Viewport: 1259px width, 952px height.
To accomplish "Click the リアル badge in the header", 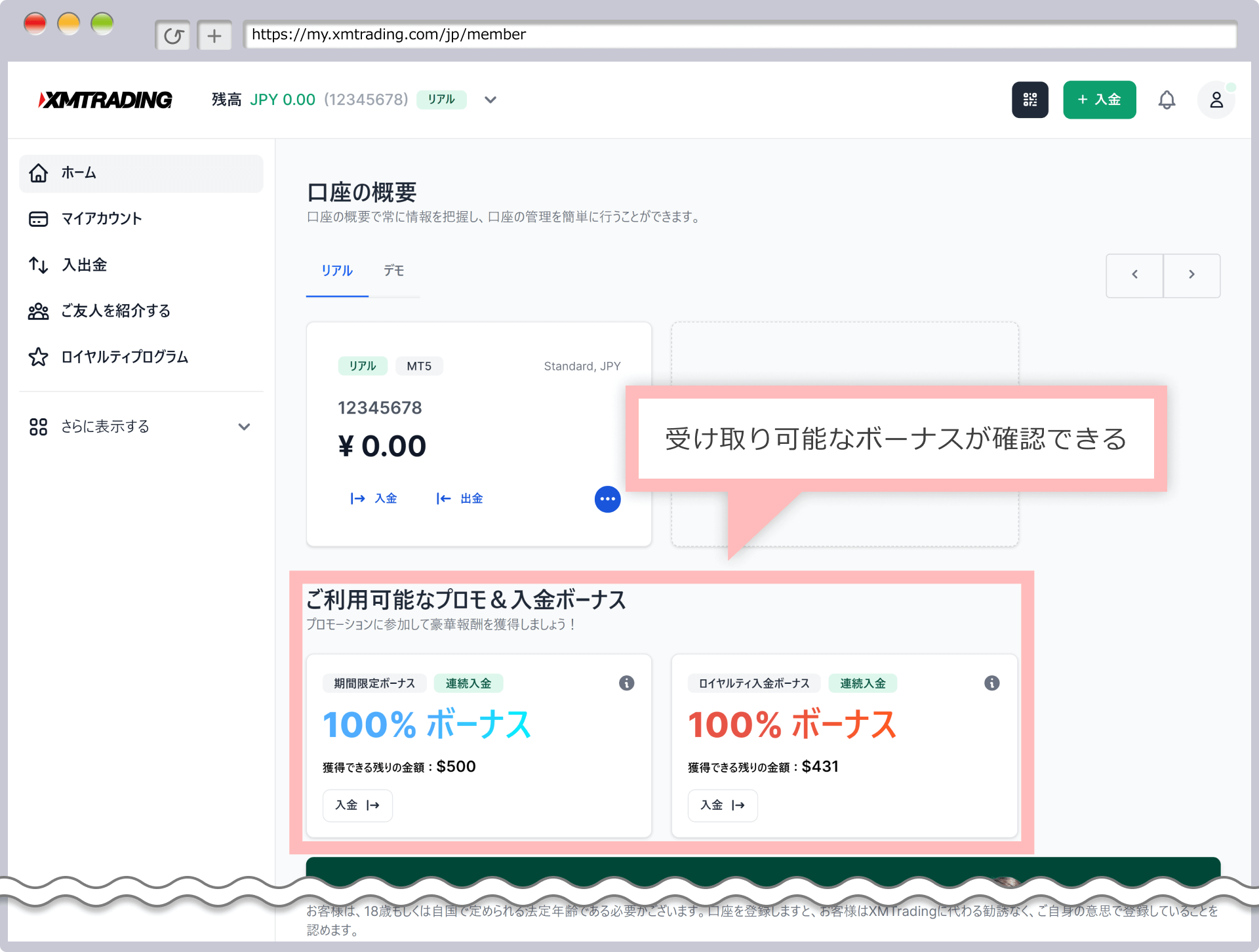I will coord(441,100).
